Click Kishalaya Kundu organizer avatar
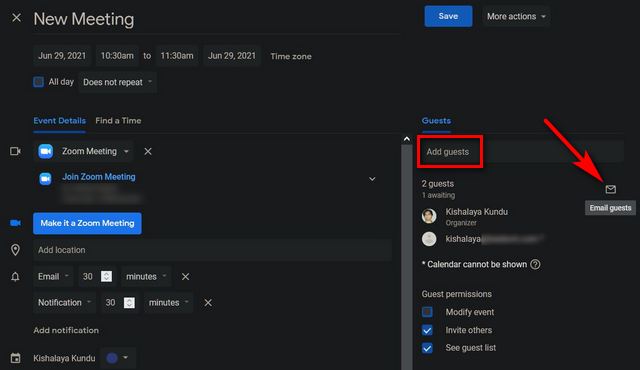 (x=429, y=216)
